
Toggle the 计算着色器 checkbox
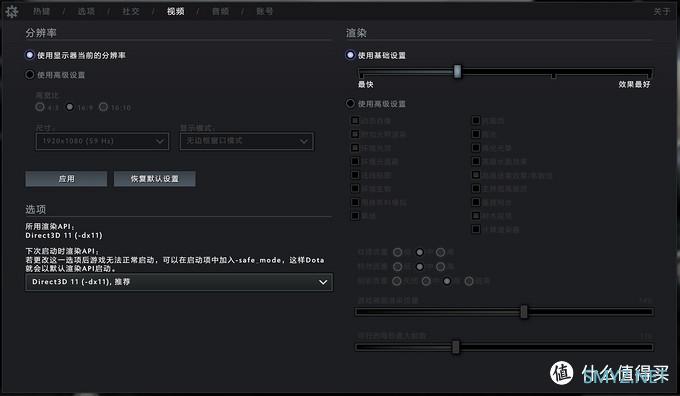pyautogui.click(x=476, y=229)
